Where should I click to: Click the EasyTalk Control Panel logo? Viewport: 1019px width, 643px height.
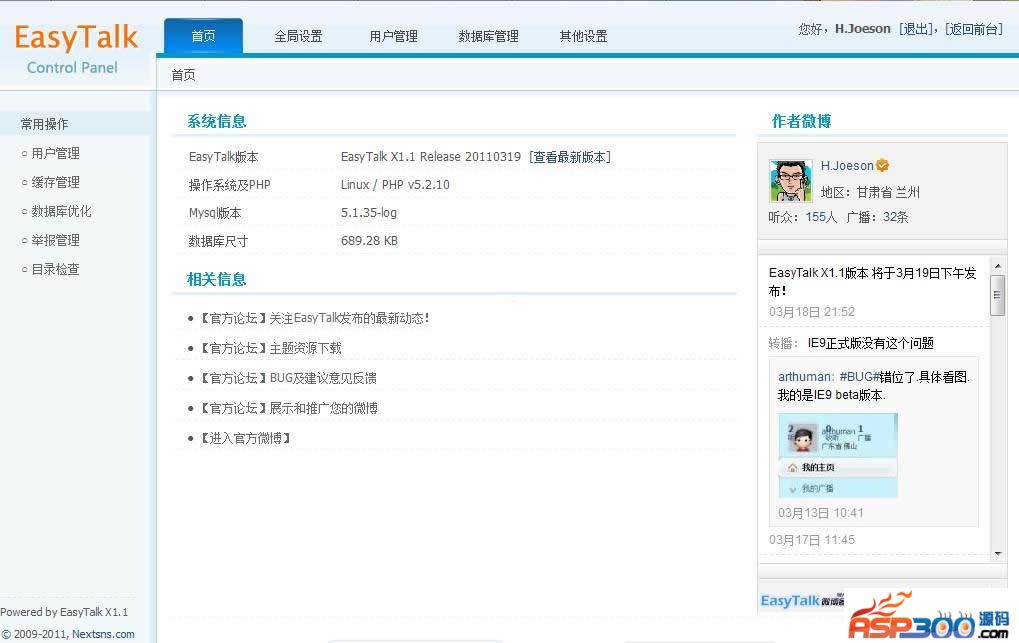click(75, 49)
